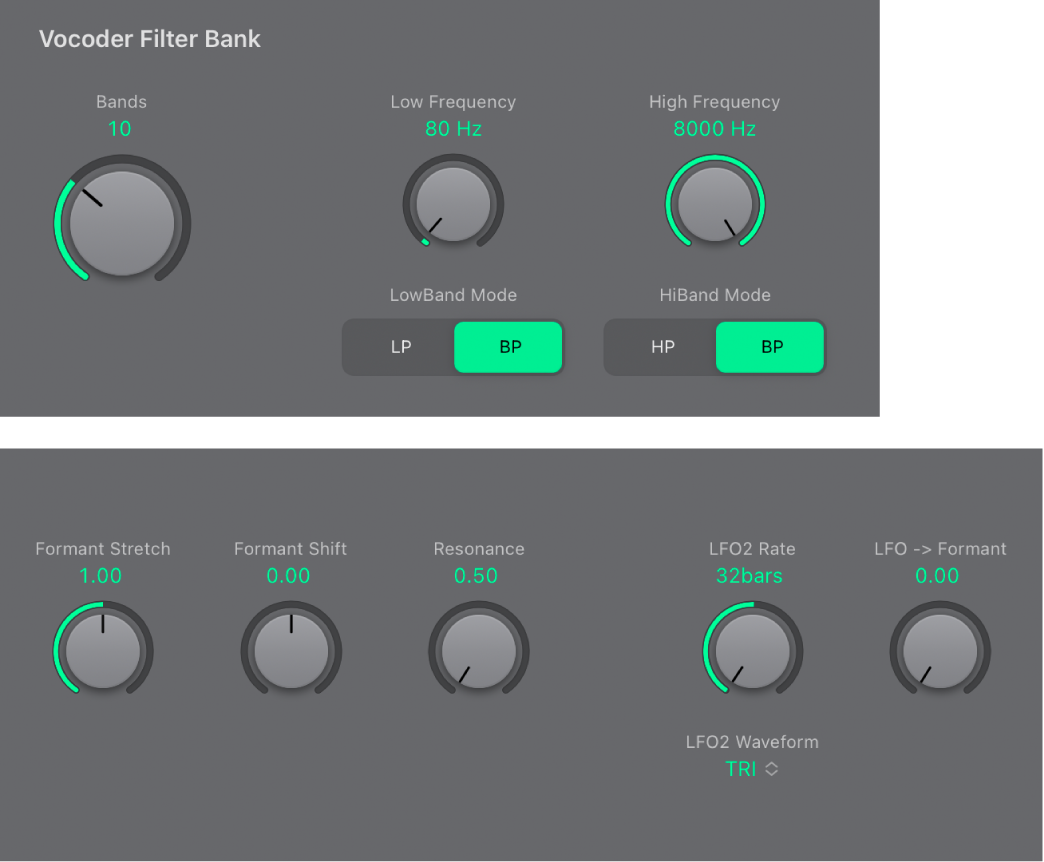
Task: Open the LFO2 Waveform TRI dropdown
Action: click(x=751, y=769)
